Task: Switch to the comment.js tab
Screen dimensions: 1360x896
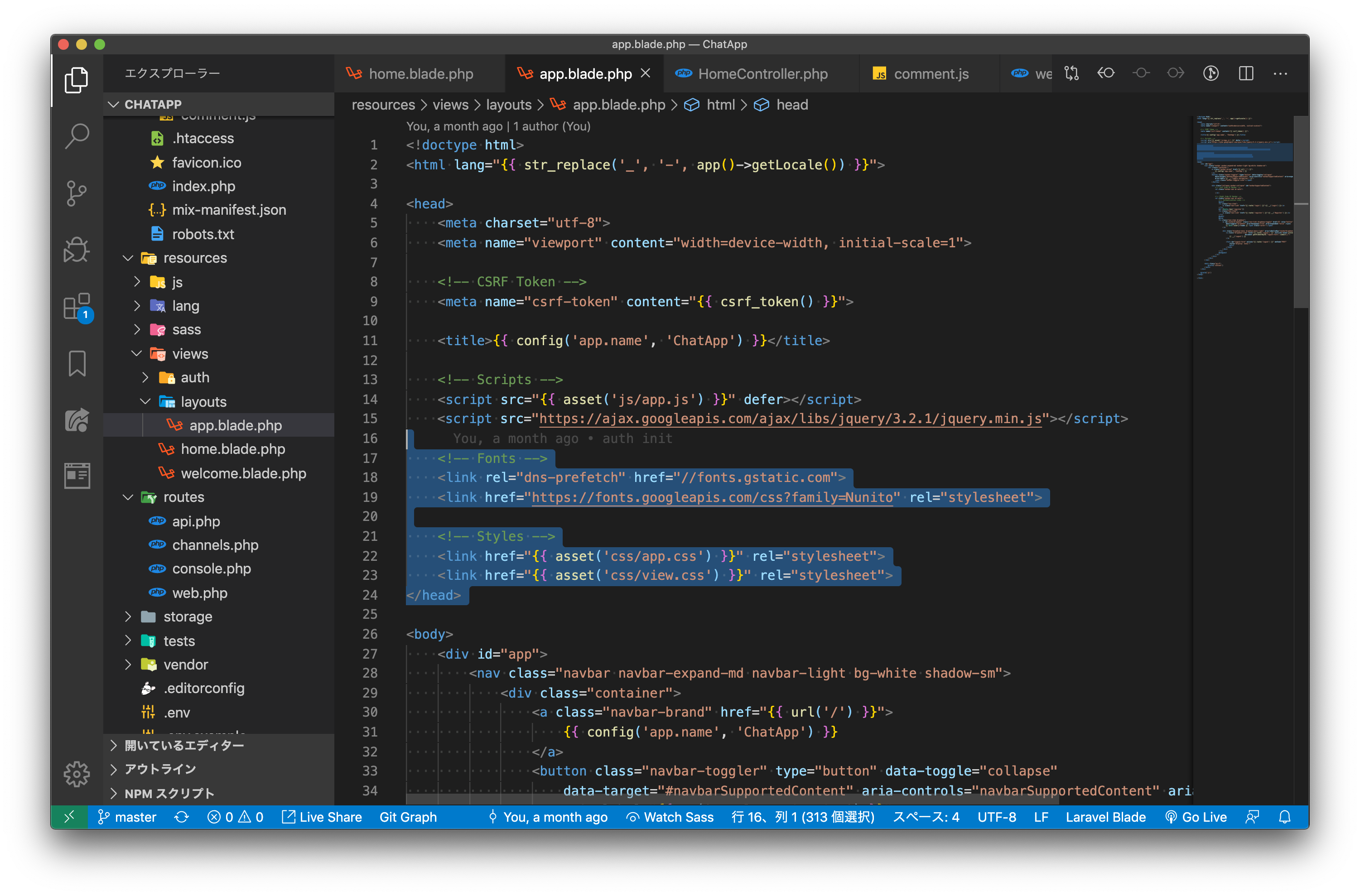Action: [930, 74]
